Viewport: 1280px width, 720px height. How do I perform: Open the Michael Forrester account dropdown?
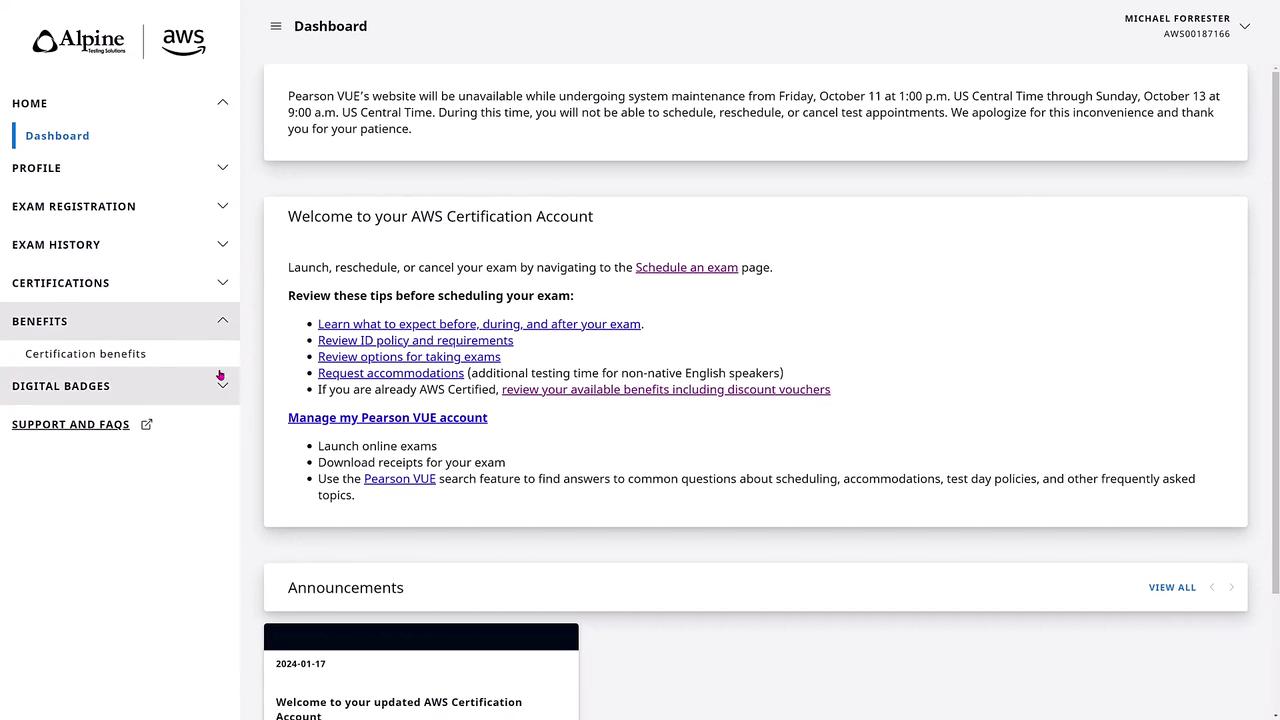[1244, 26]
